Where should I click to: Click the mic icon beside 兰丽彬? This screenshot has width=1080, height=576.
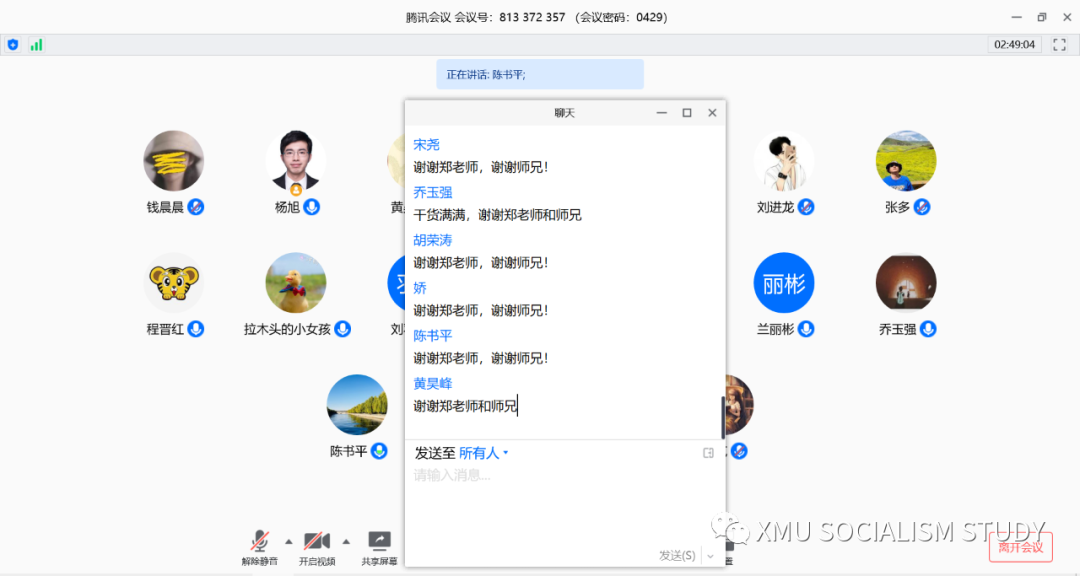click(806, 329)
